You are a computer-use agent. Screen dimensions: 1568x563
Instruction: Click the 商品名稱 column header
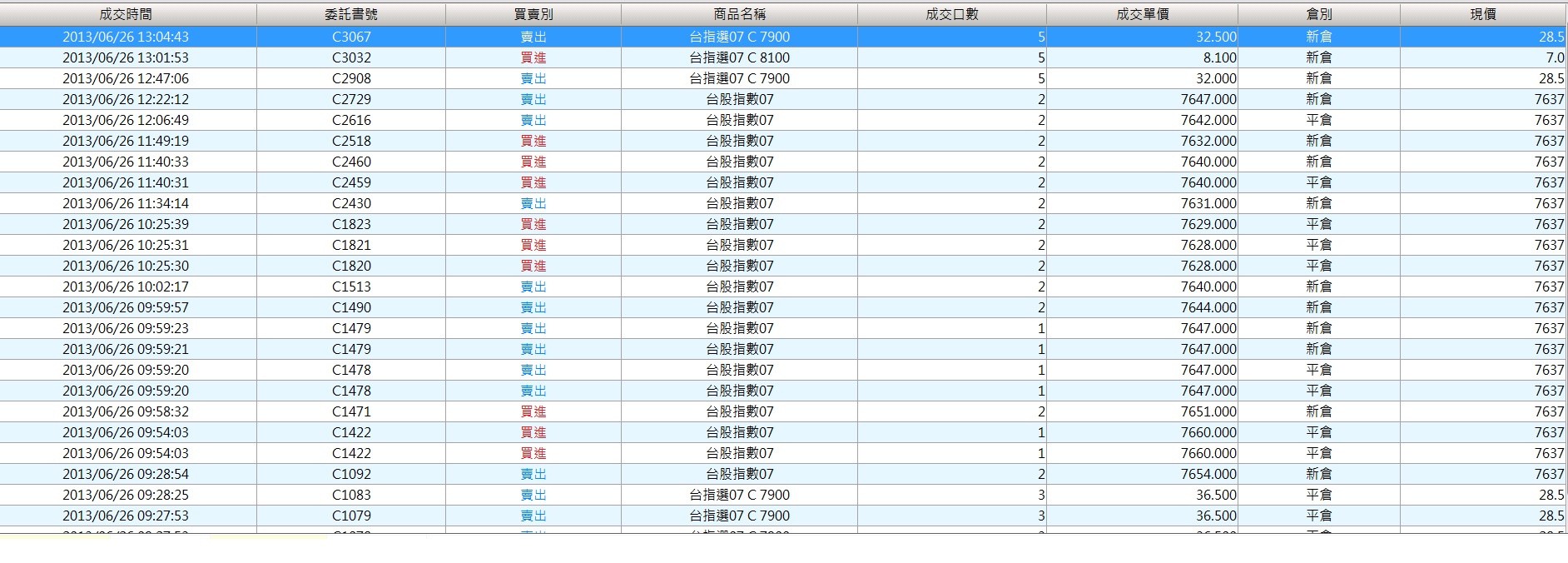click(x=740, y=14)
